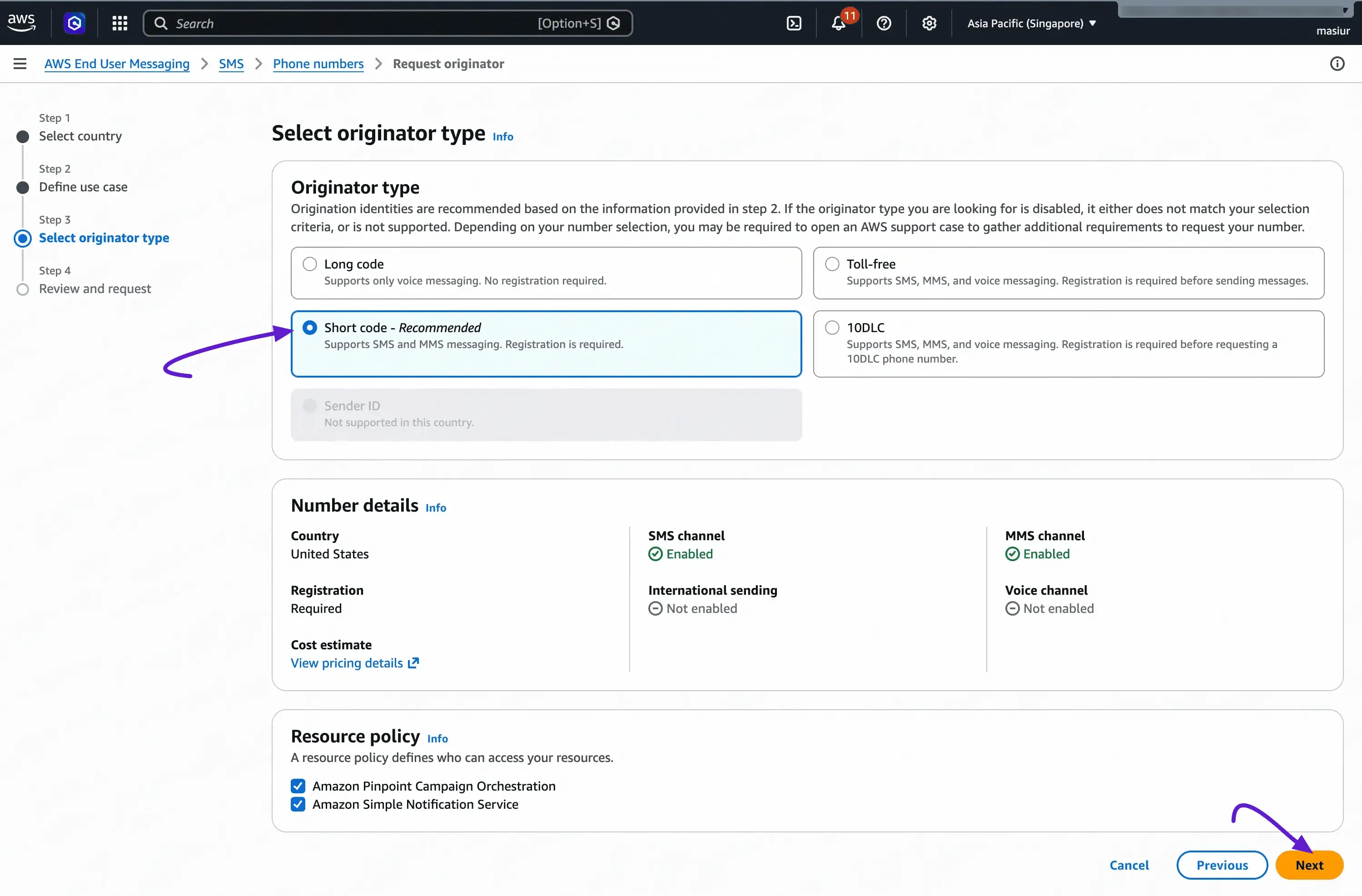
Task: Select the Toll-free radio option
Action: click(832, 264)
